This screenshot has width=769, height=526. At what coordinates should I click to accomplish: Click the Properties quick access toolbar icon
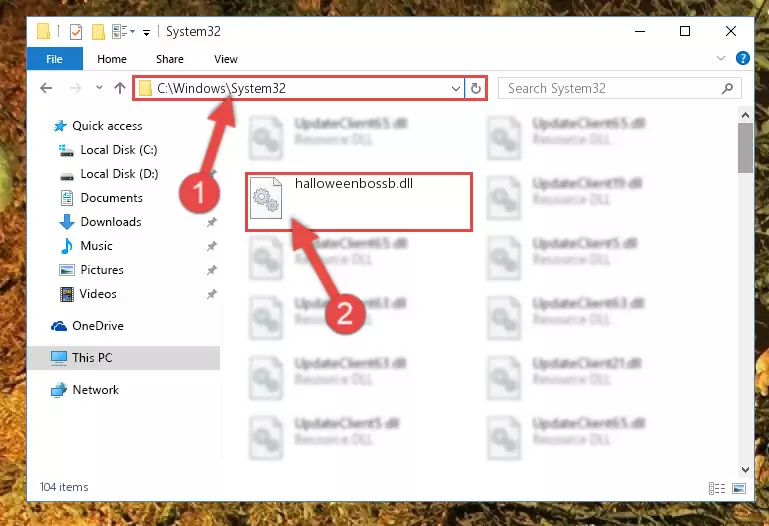click(x=76, y=32)
